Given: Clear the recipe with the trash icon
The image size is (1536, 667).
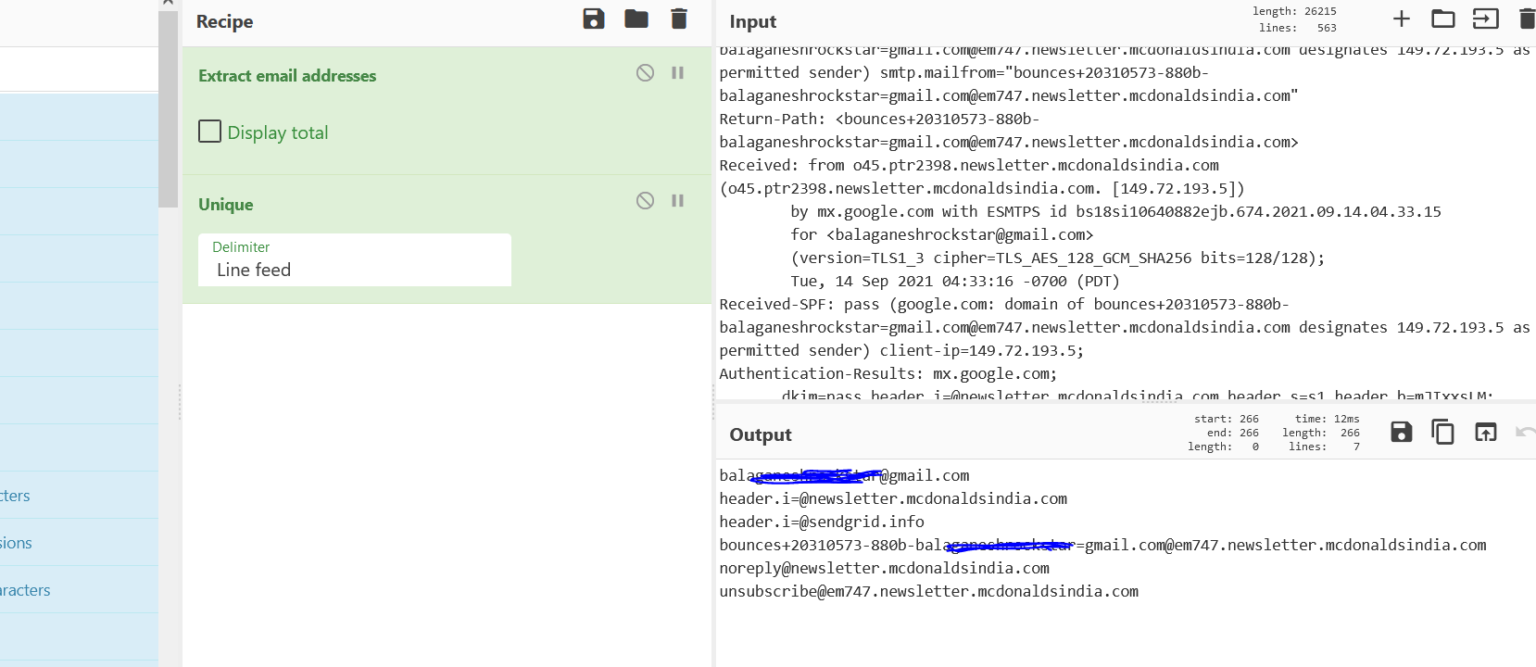Looking at the screenshot, I should pos(679,19).
